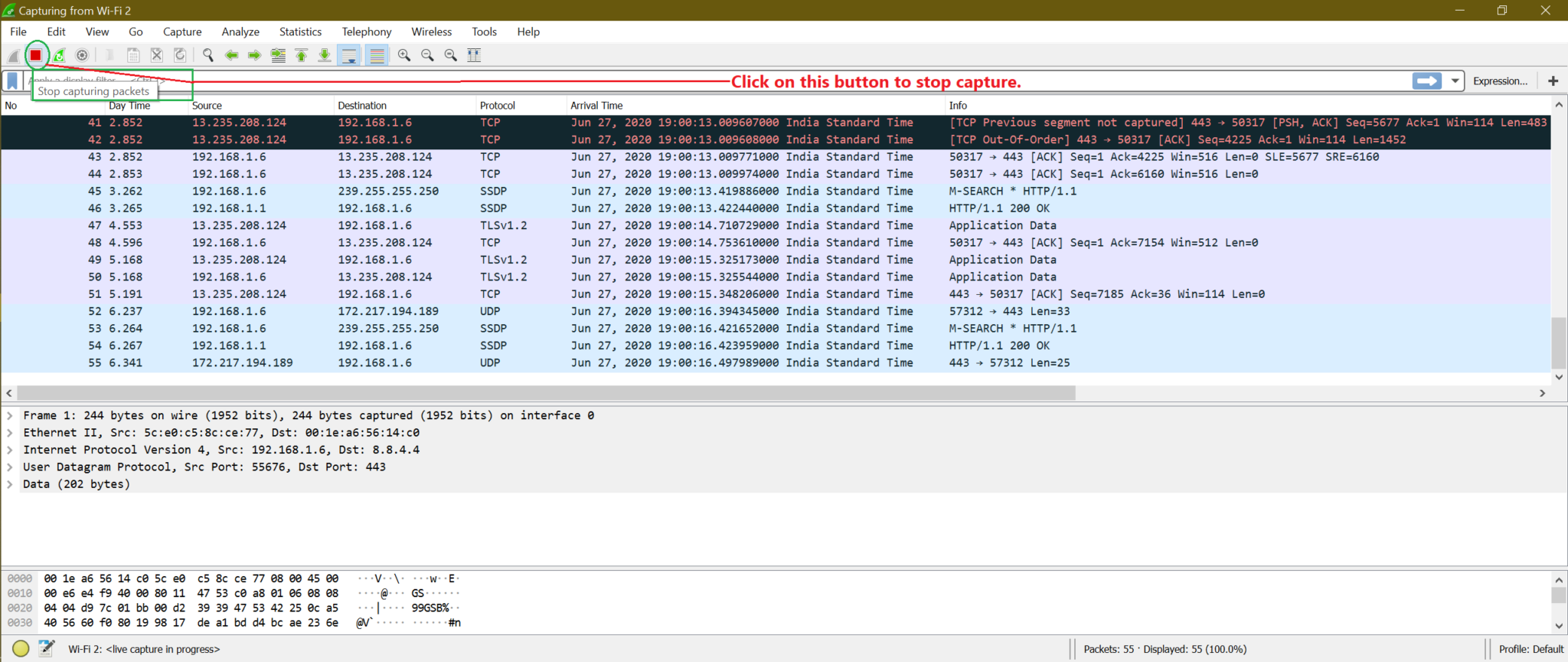The width and height of the screenshot is (1568, 662).
Task: Open the View menu
Action: pyautogui.click(x=97, y=31)
